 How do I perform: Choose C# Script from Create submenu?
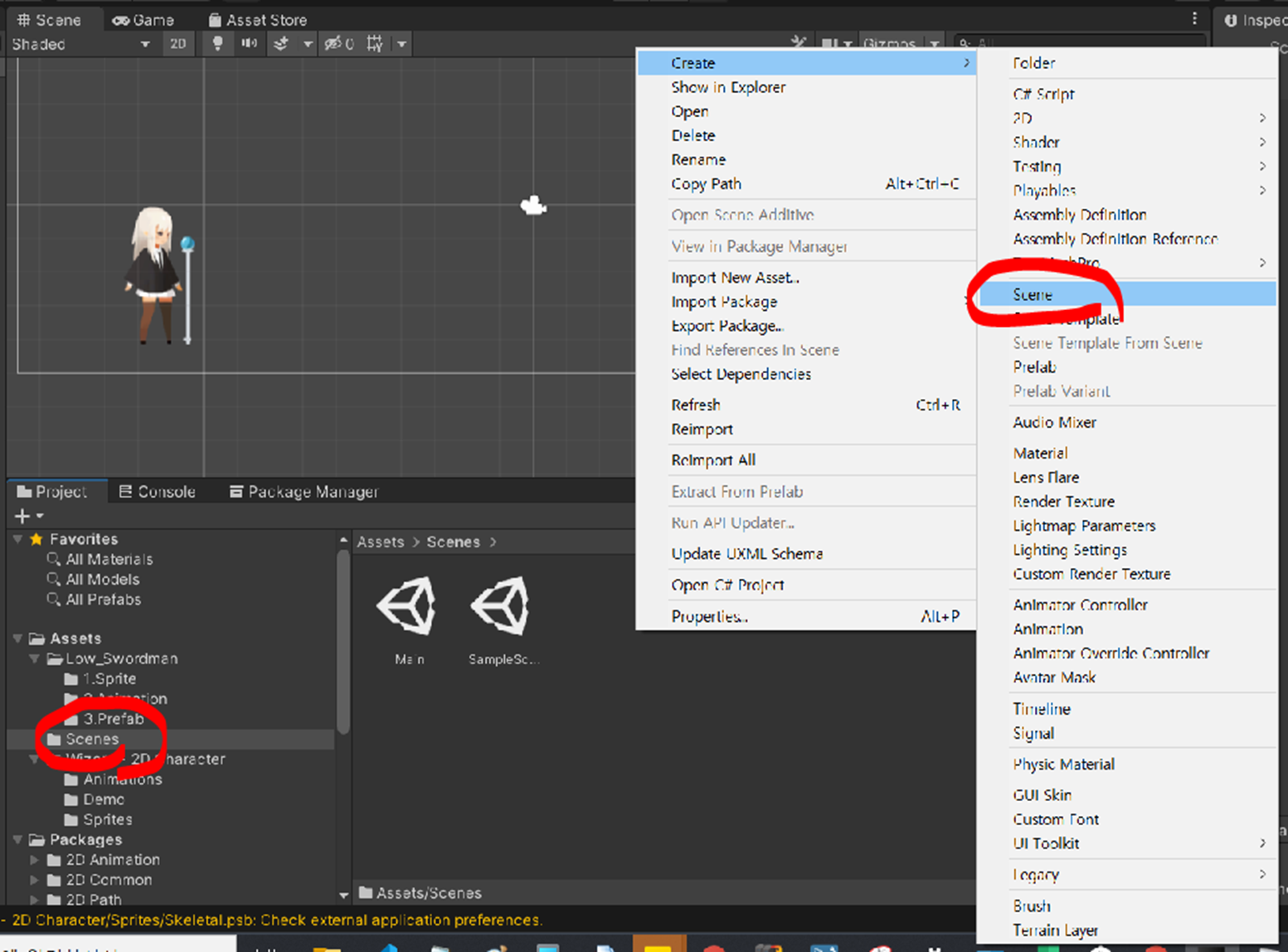click(1126, 95)
